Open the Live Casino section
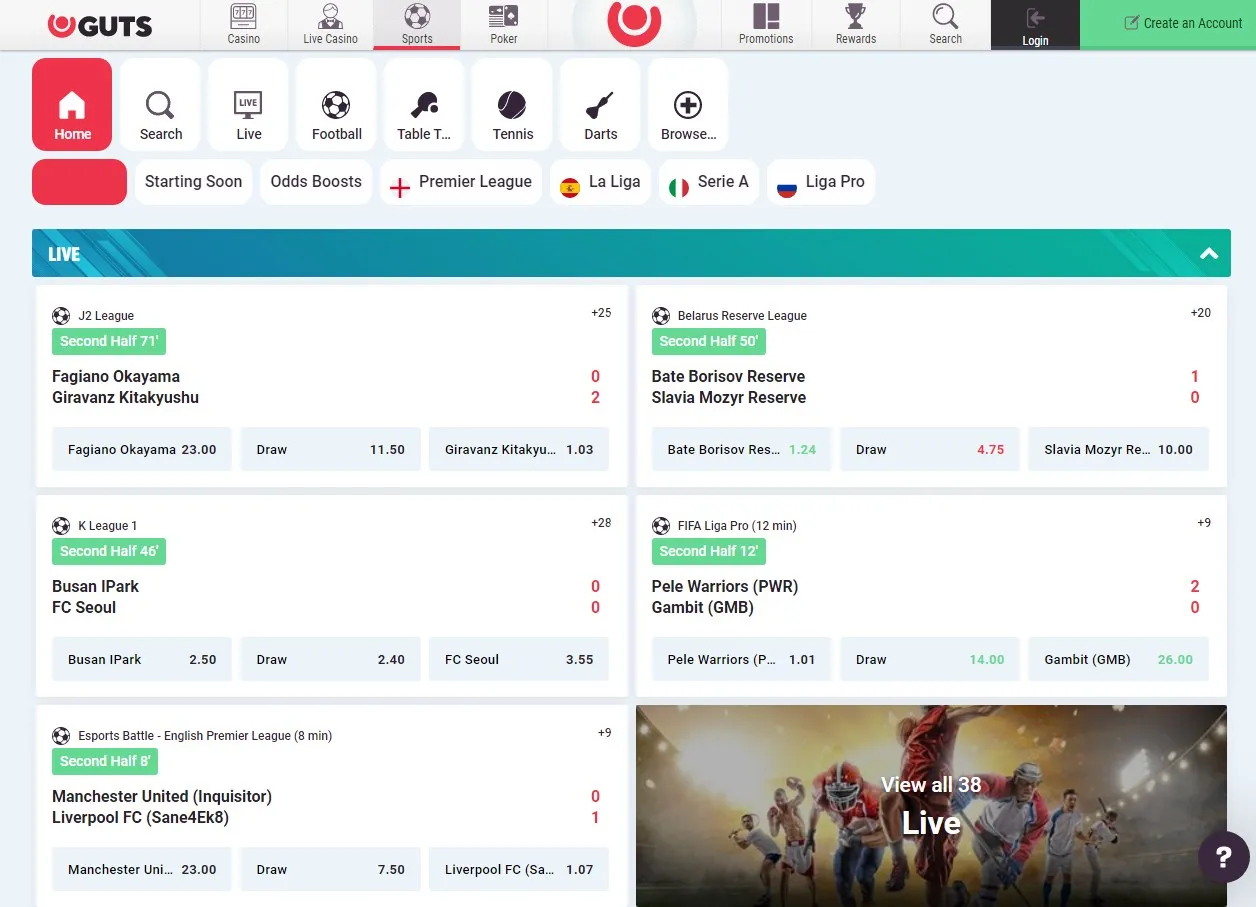The image size is (1256, 907). coord(330,25)
